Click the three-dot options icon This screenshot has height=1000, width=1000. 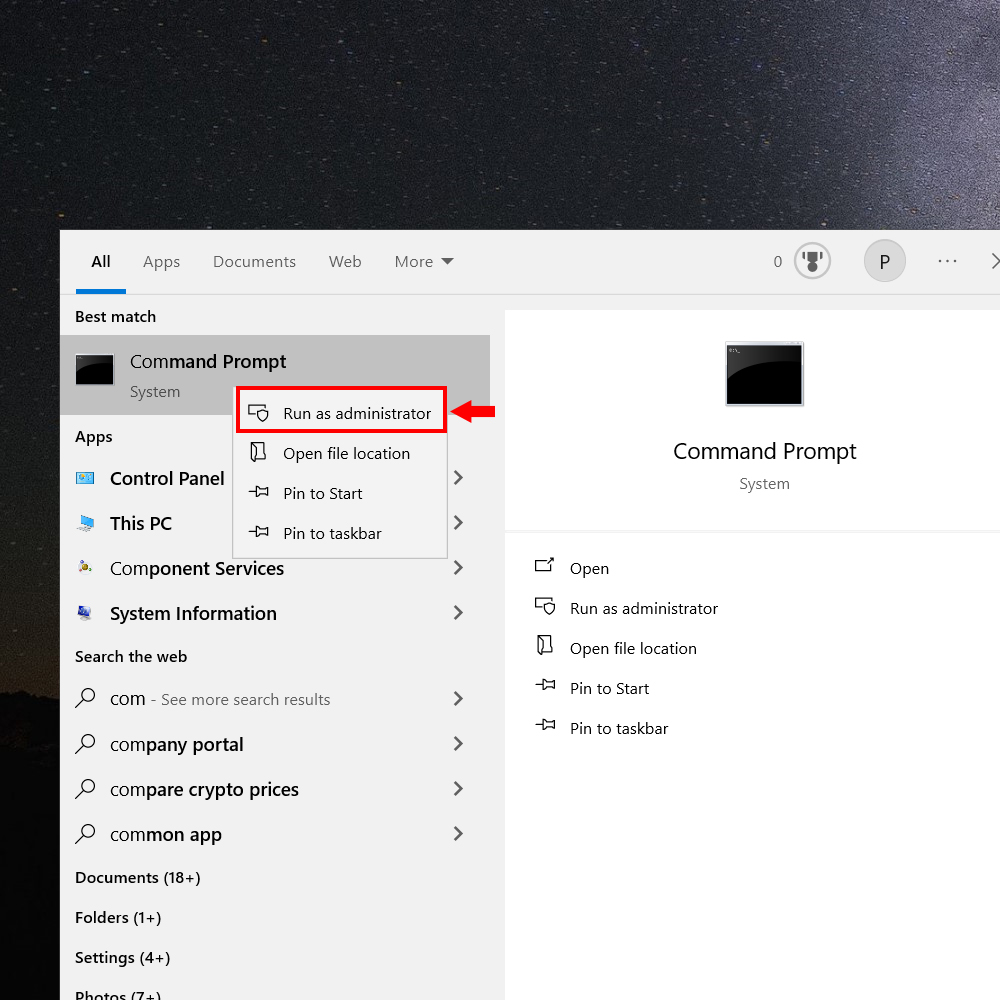[x=947, y=262]
